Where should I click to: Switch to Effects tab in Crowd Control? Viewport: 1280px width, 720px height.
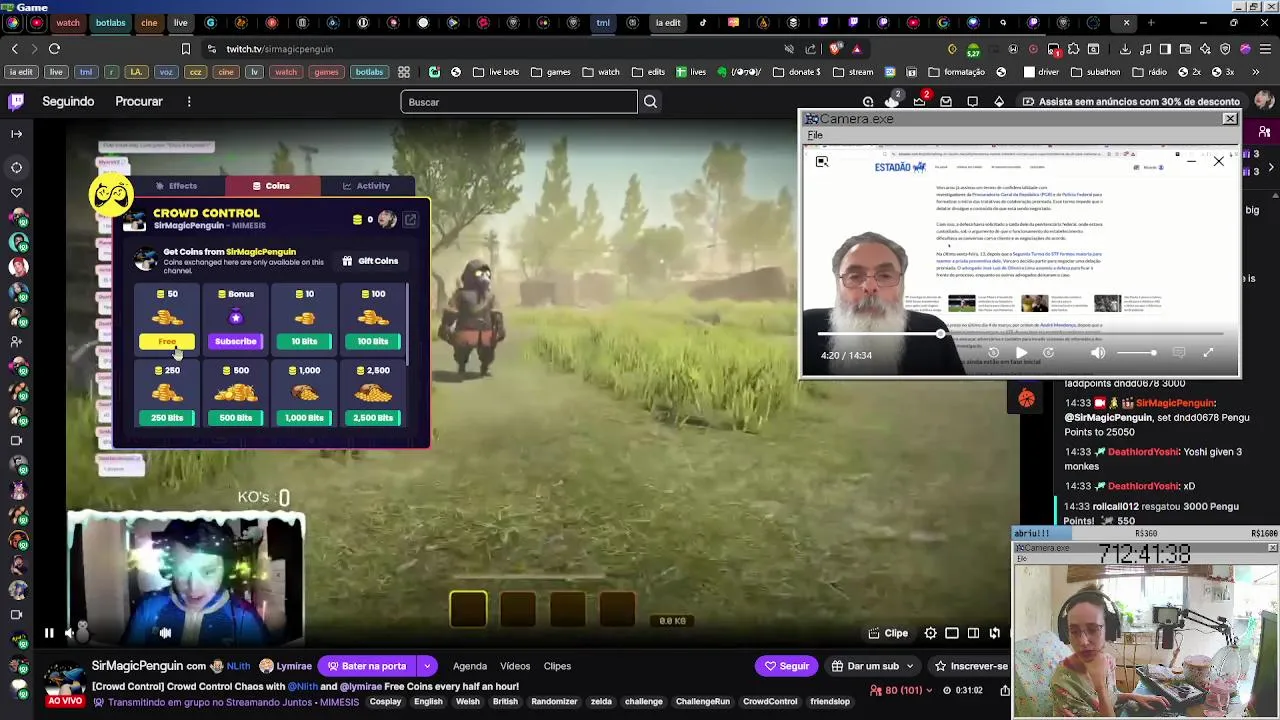pyautogui.click(x=176, y=186)
